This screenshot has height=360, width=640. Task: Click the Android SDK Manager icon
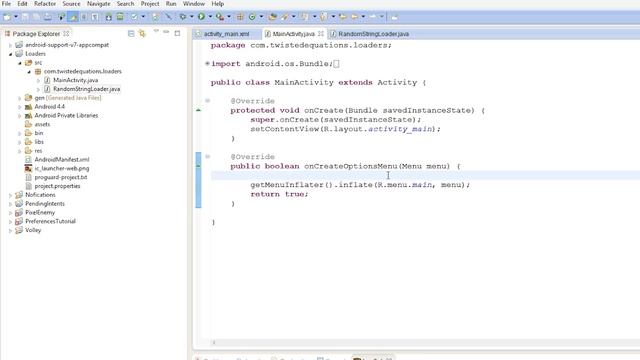coord(109,17)
